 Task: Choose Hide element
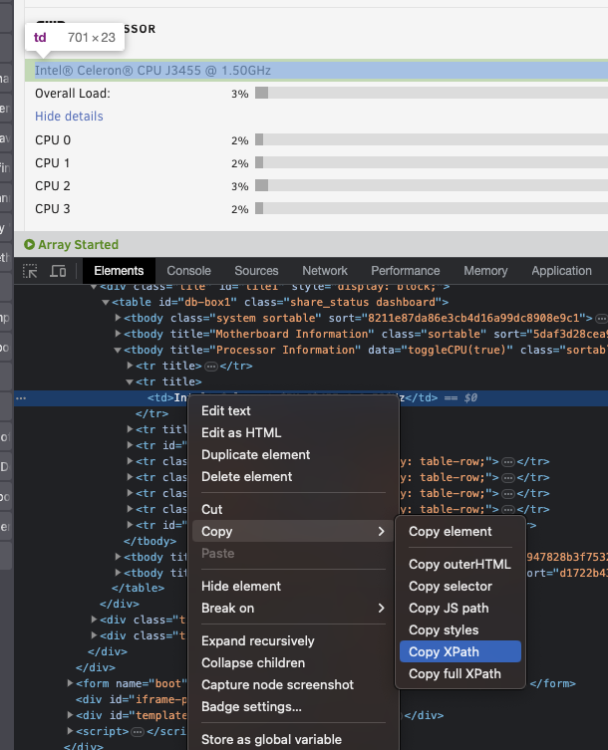[293, 586]
